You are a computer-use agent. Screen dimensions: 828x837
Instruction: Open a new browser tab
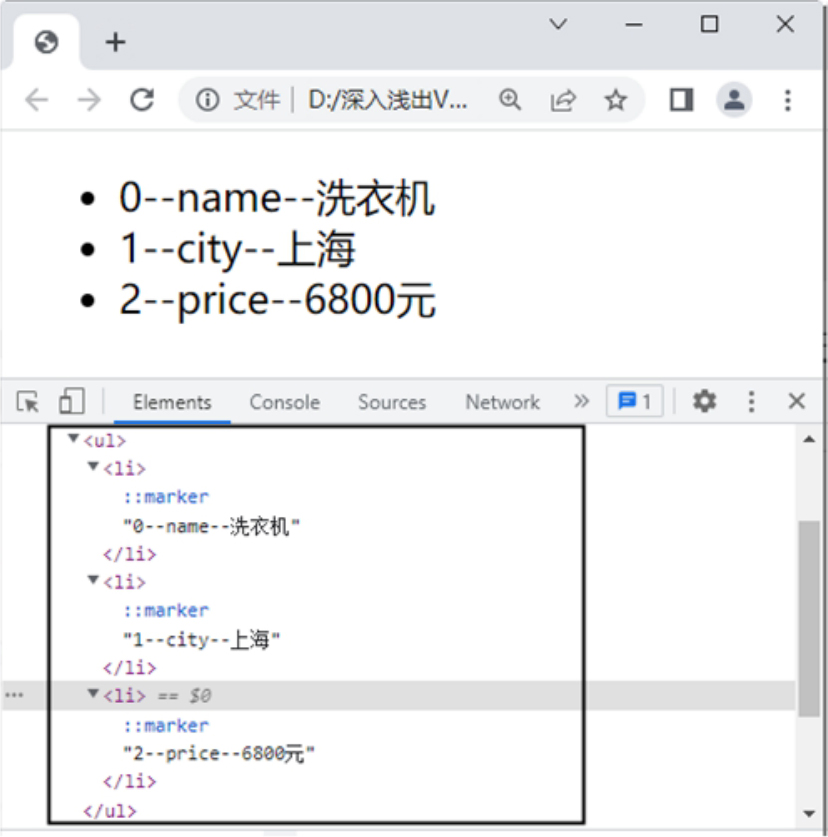116,42
